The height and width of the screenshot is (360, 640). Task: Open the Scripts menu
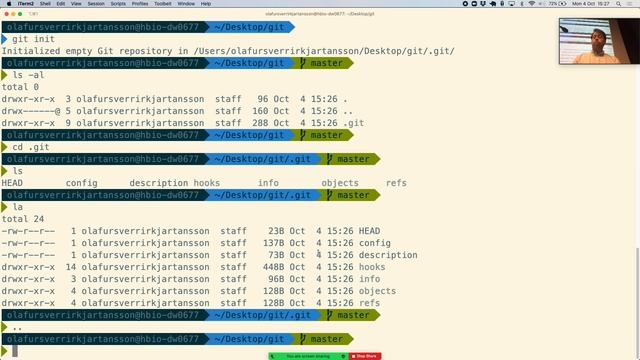click(x=118, y=4)
